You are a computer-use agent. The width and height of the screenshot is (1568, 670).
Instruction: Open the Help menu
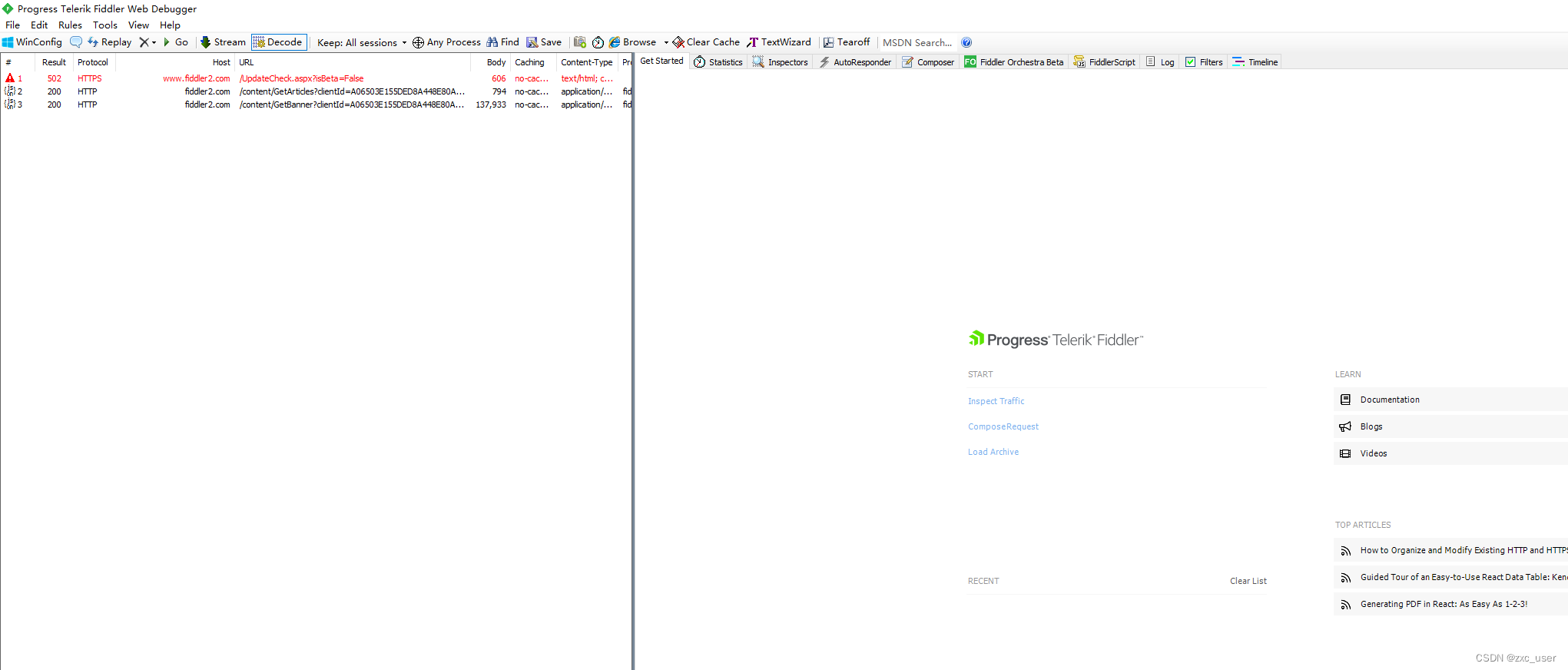point(170,25)
